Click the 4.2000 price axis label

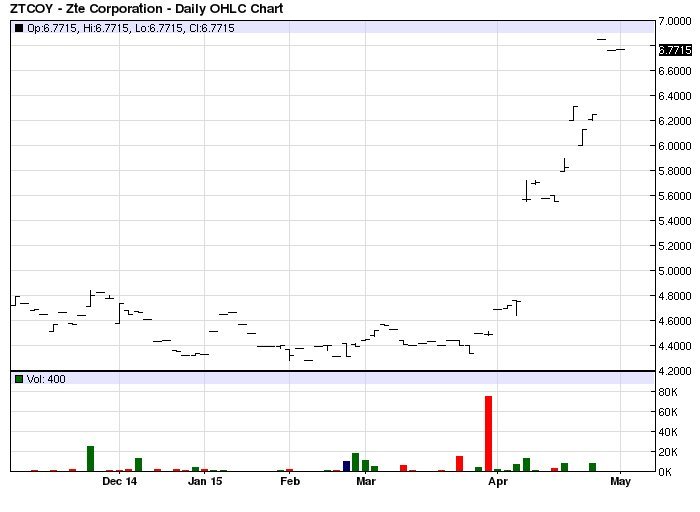(675, 371)
